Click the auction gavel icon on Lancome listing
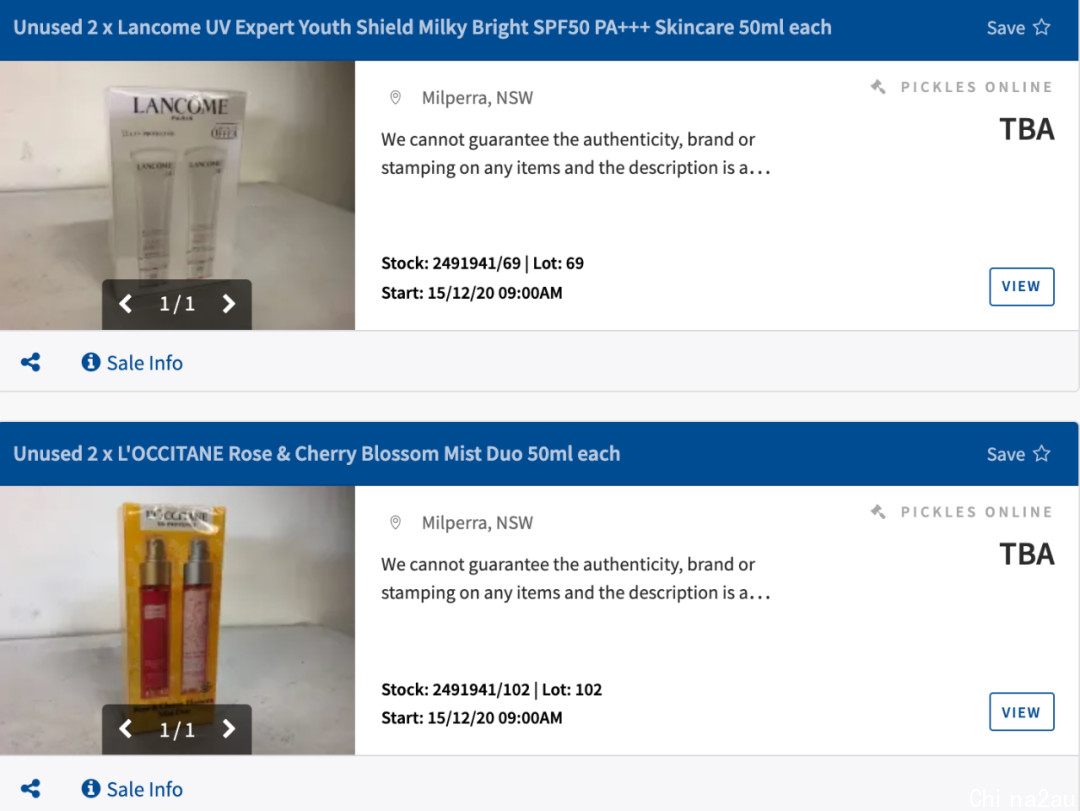The width and height of the screenshot is (1080, 811). coord(878,87)
